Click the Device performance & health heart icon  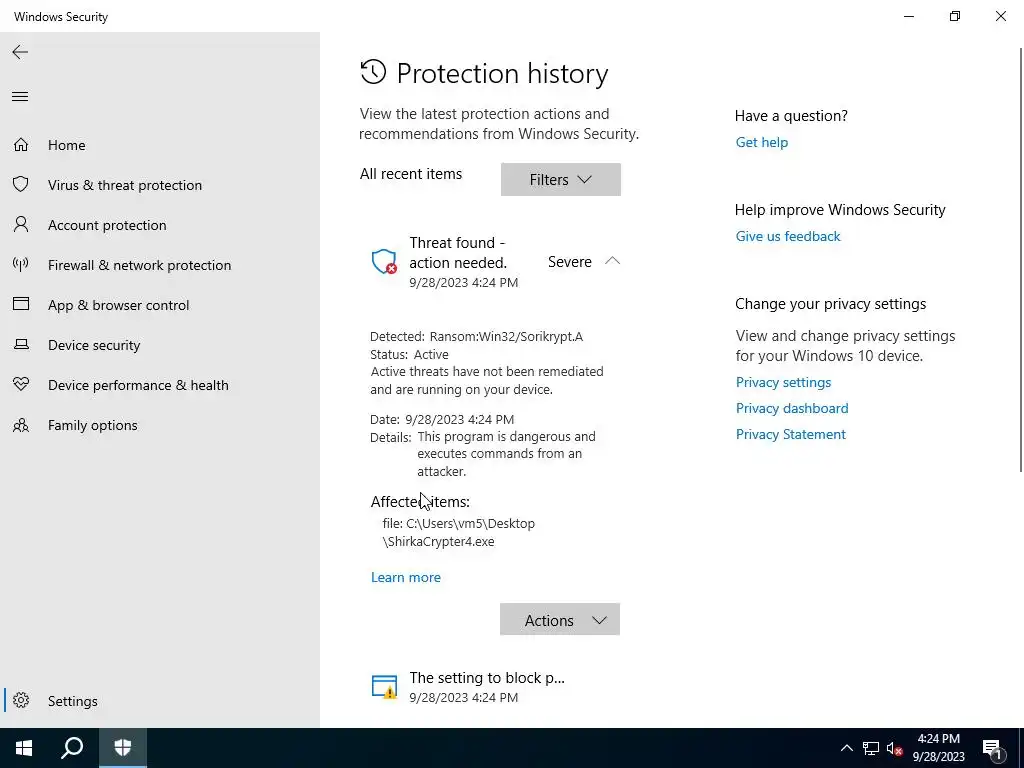pyautogui.click(x=21, y=385)
